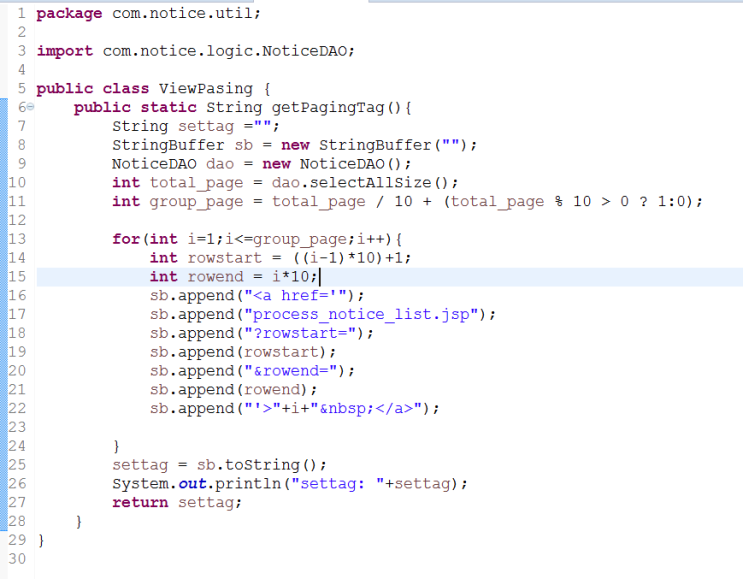This screenshot has height=579, width=743.
Task: Click the '1:0' ternary result on line 11
Action: [x=671, y=201]
